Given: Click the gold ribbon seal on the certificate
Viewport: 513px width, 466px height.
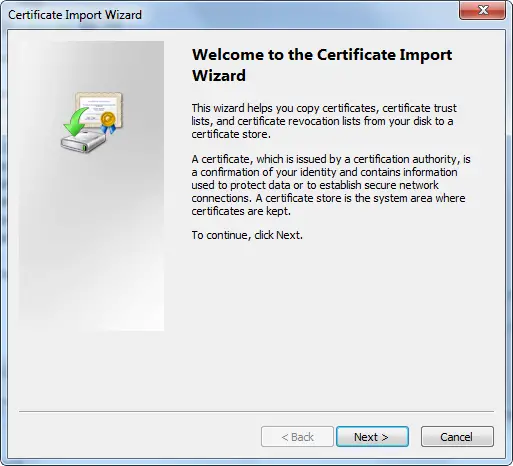Looking at the screenshot, I should point(108,122).
